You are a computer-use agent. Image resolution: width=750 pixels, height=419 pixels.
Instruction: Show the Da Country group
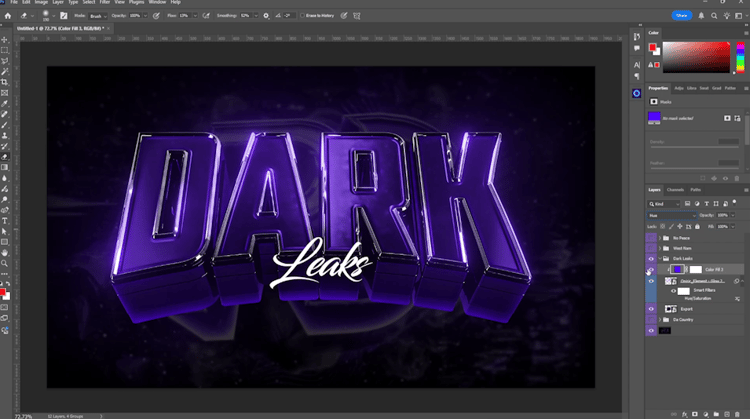pos(651,320)
